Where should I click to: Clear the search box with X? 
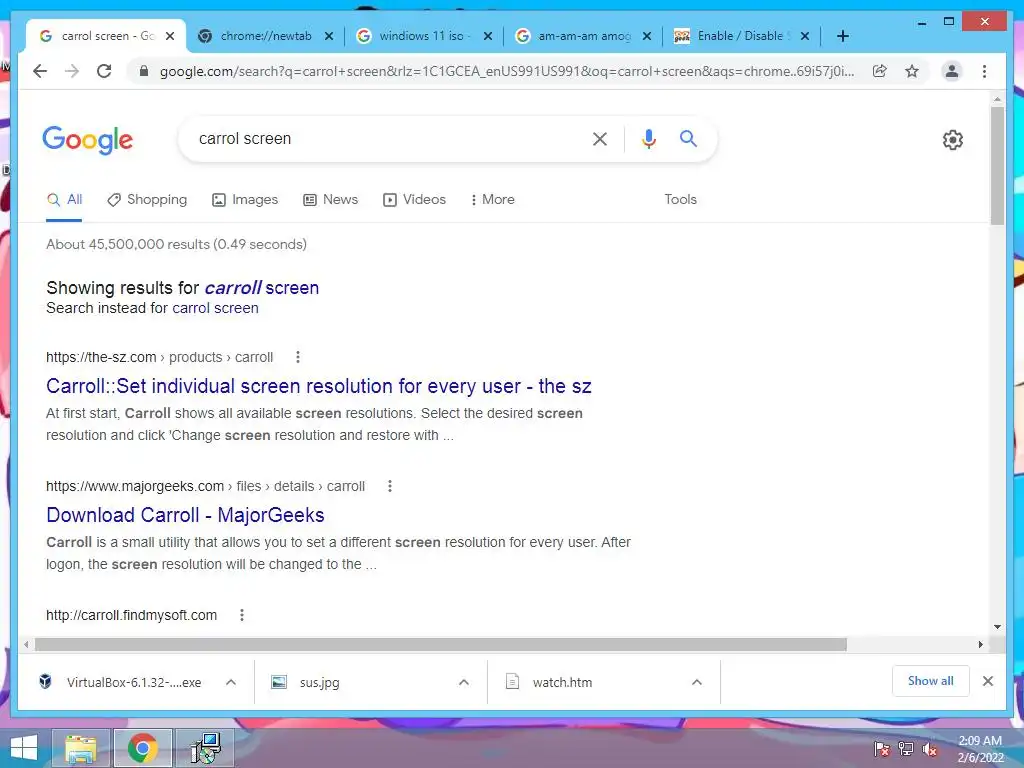click(600, 139)
